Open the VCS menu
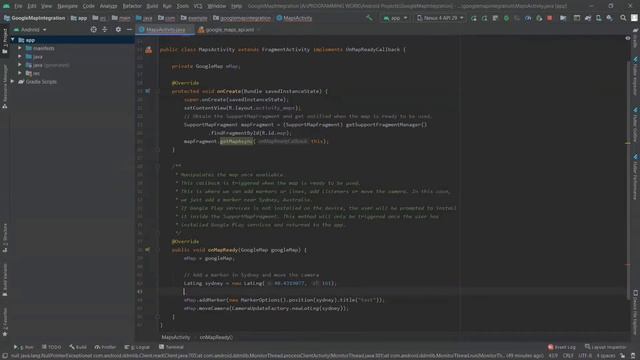Image resolution: width=640 pixels, height=360 pixels. click(x=198, y=6)
